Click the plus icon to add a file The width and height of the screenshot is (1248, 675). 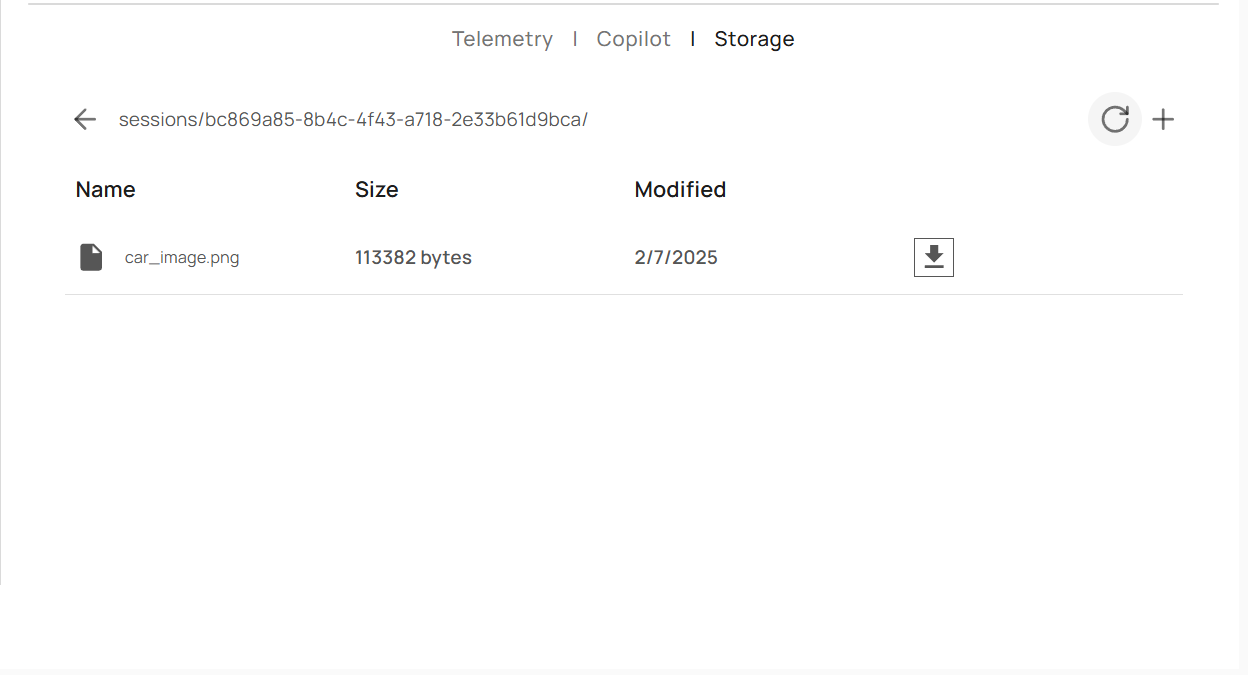coord(1163,119)
